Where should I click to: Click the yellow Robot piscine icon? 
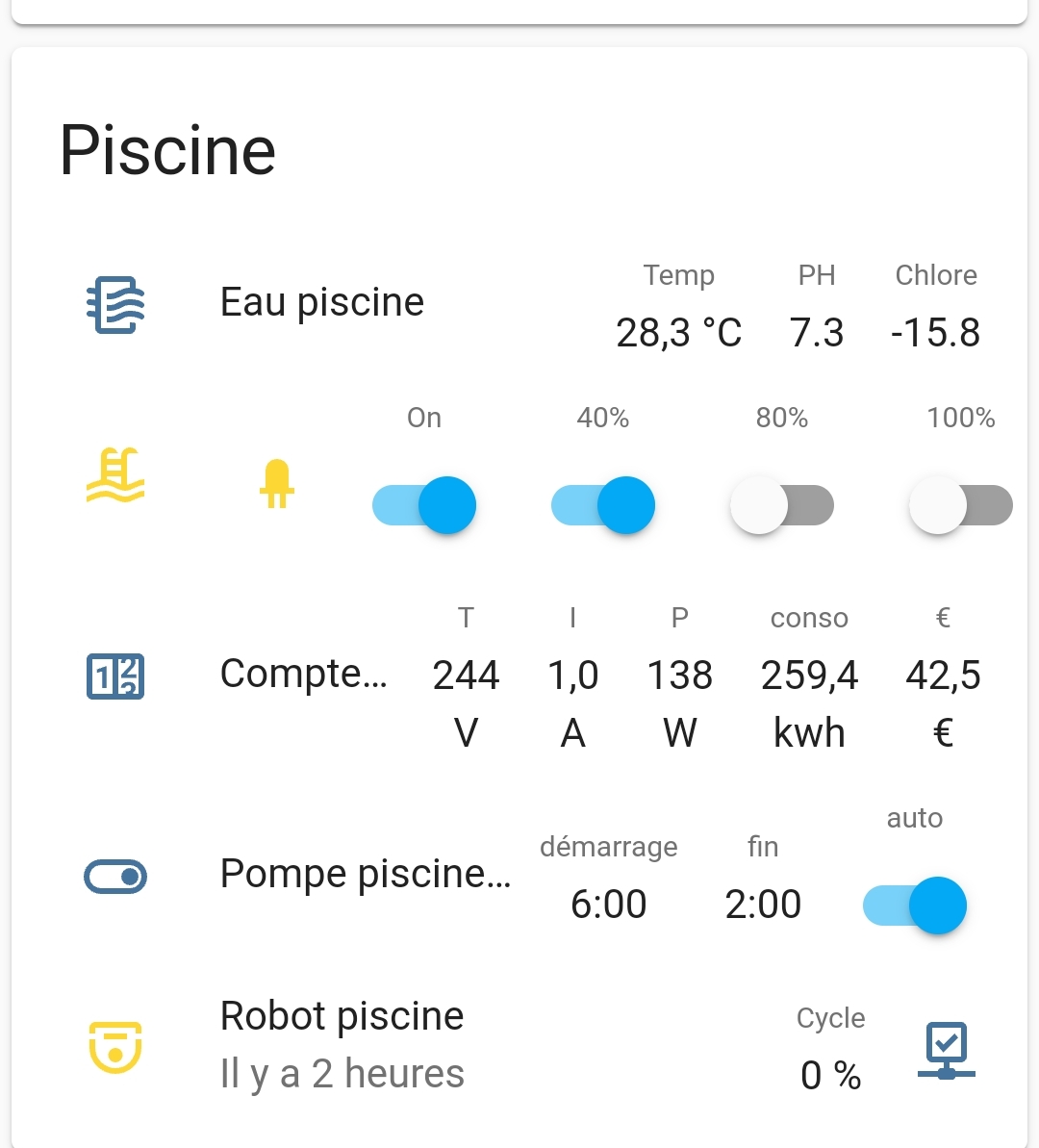click(115, 1046)
